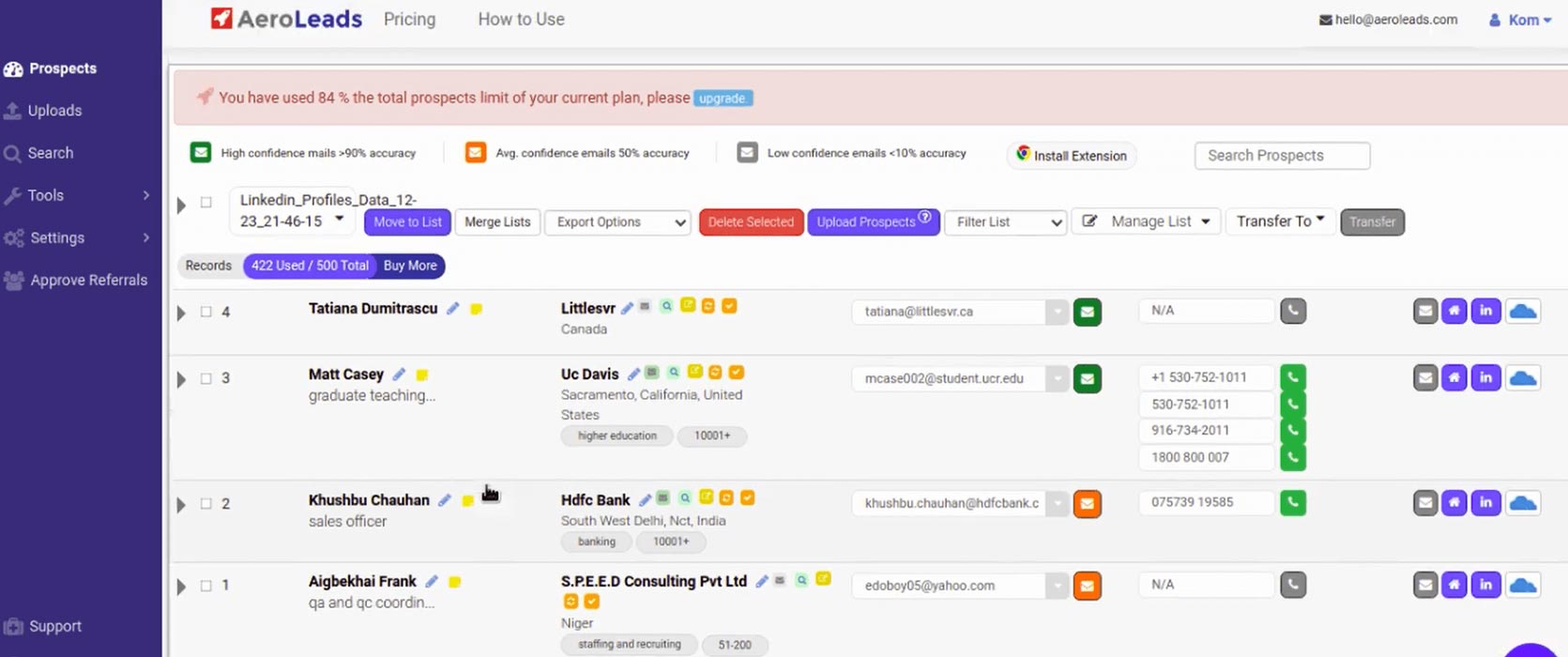The image size is (1568, 657).
Task: Expand the Settings sidebar submenu
Action: coord(146,237)
